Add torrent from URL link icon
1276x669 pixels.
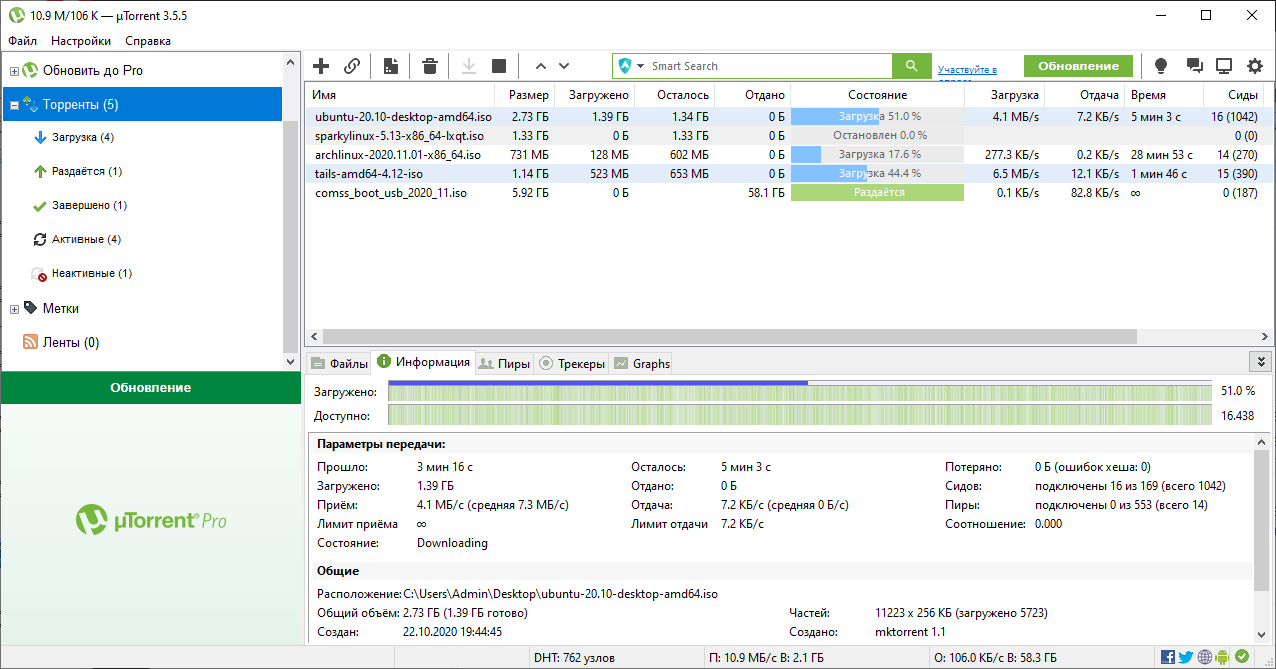pos(352,66)
